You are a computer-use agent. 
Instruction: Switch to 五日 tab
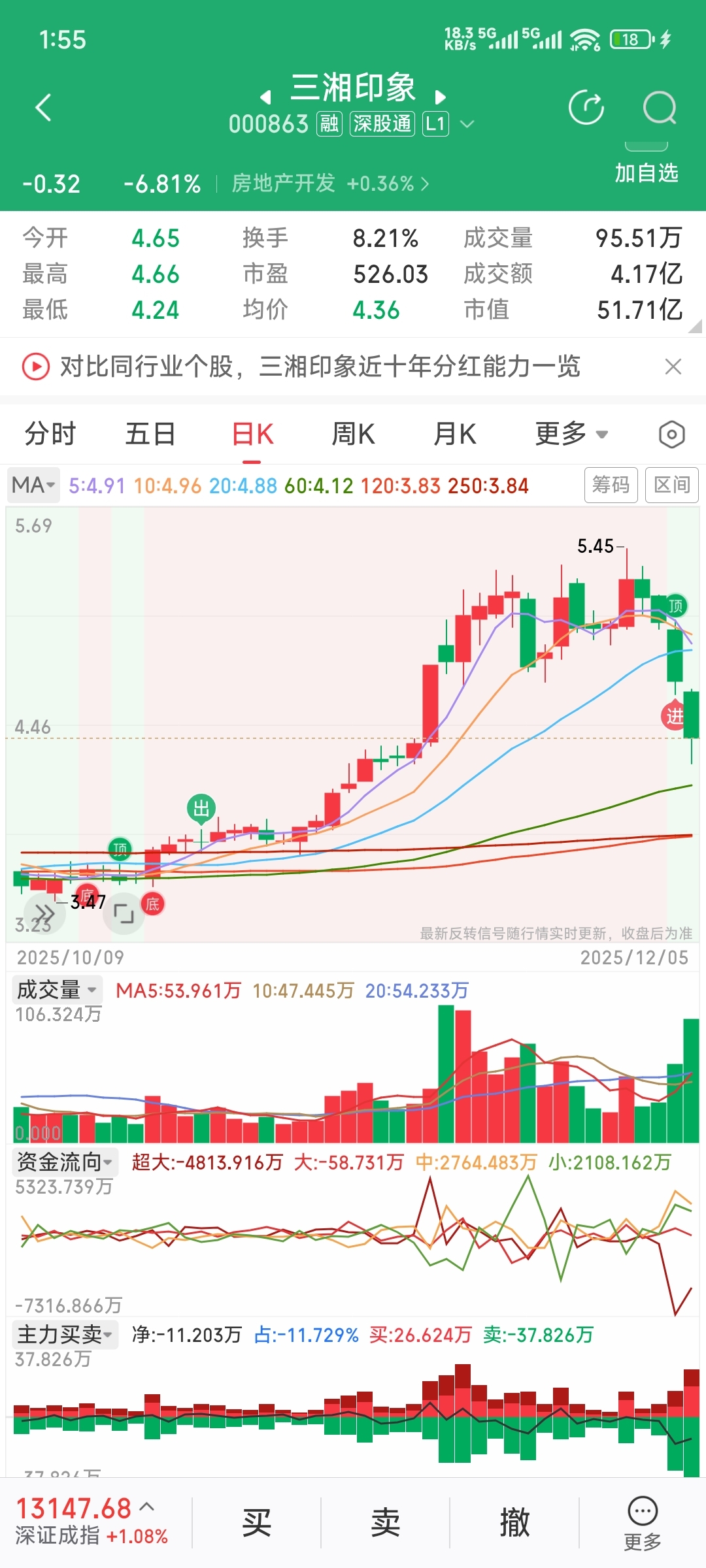coord(150,434)
